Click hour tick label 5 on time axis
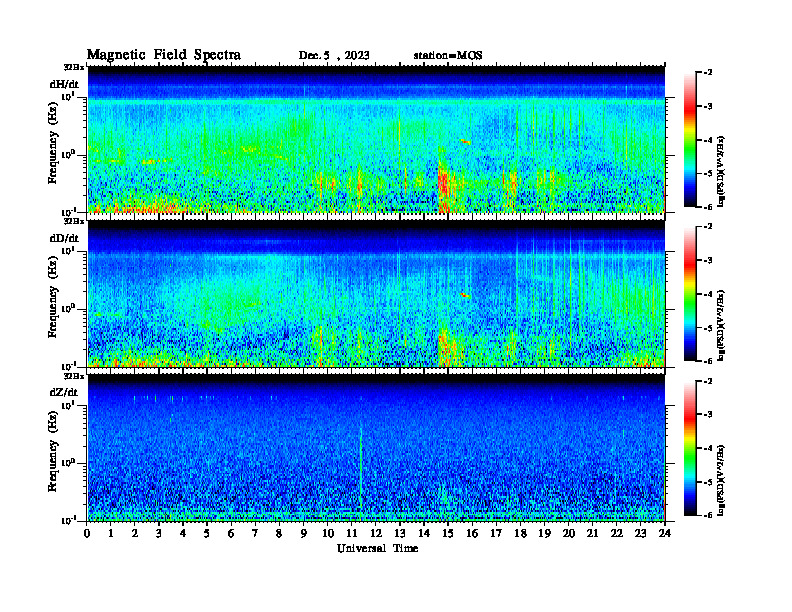Viewport: 792px width, 612px height. (x=207, y=534)
